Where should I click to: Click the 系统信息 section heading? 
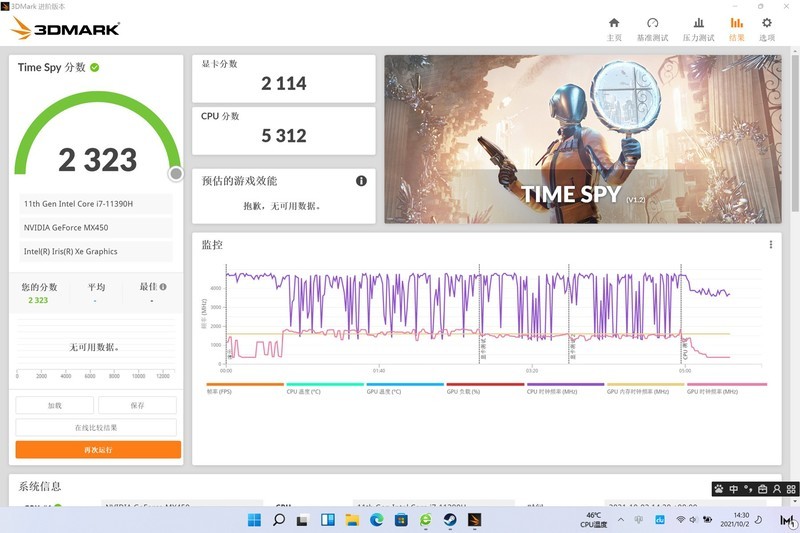pos(39,486)
